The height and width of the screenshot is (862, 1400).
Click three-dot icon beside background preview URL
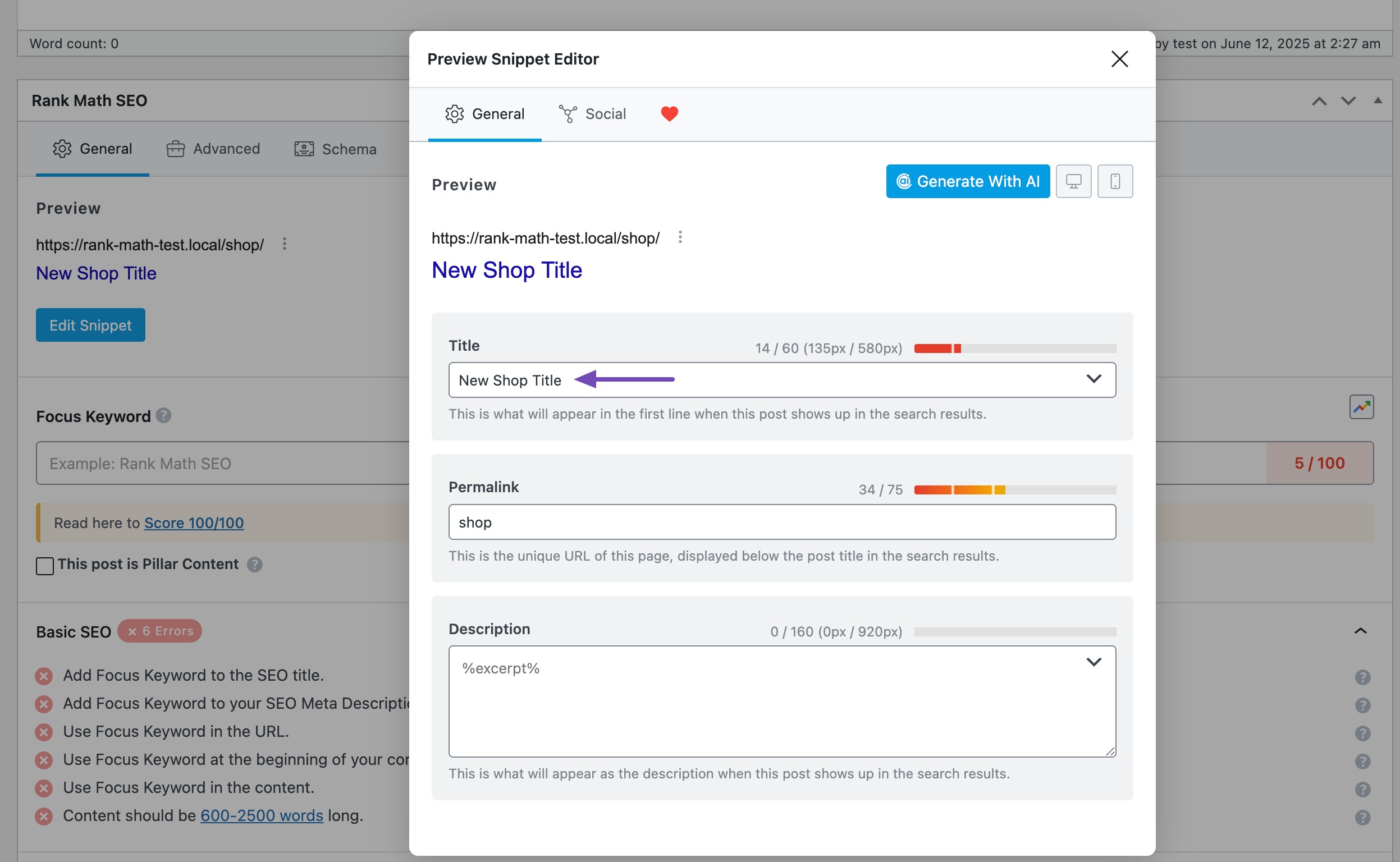(285, 244)
